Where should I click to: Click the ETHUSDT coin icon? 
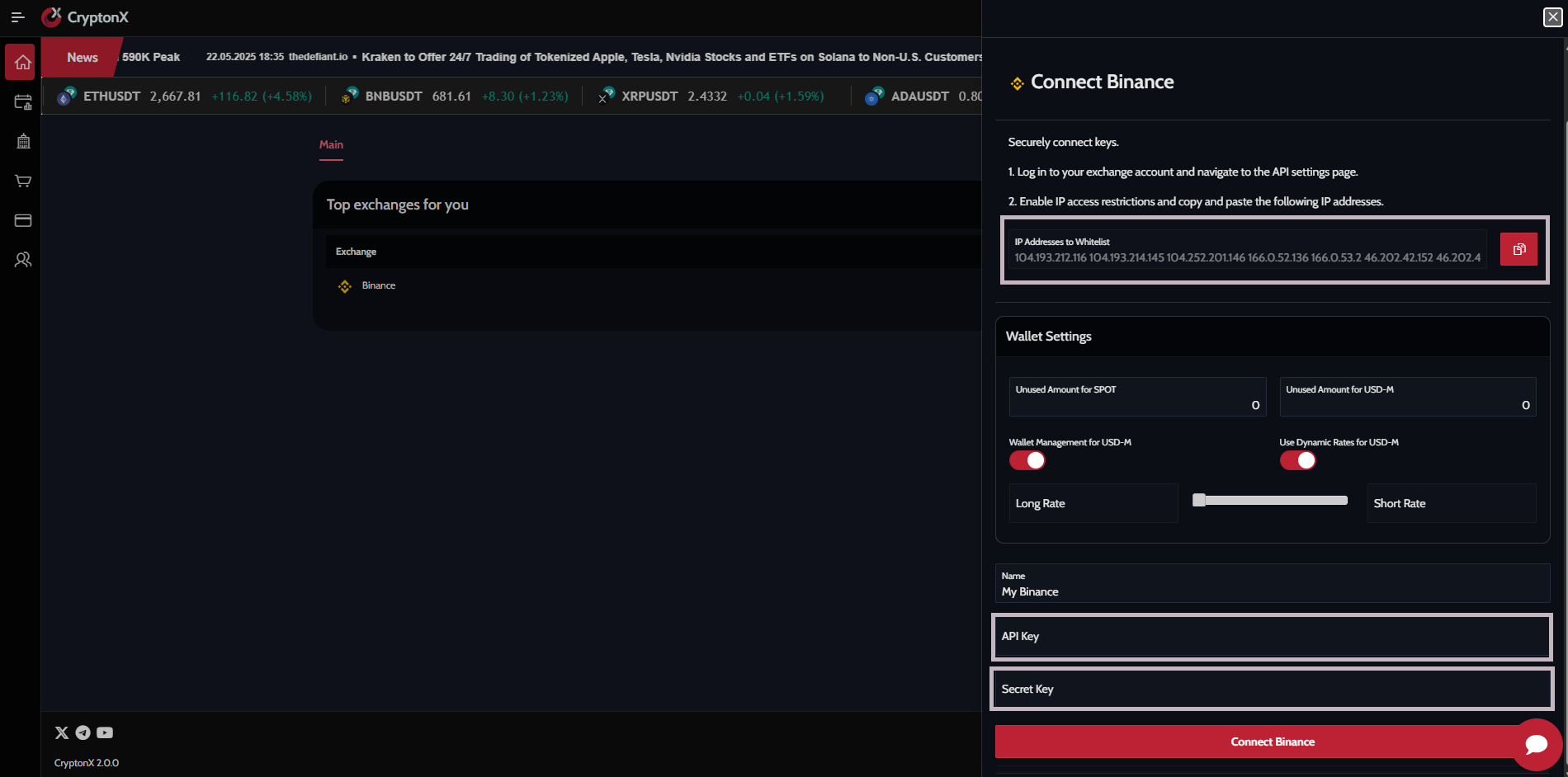pyautogui.click(x=66, y=97)
